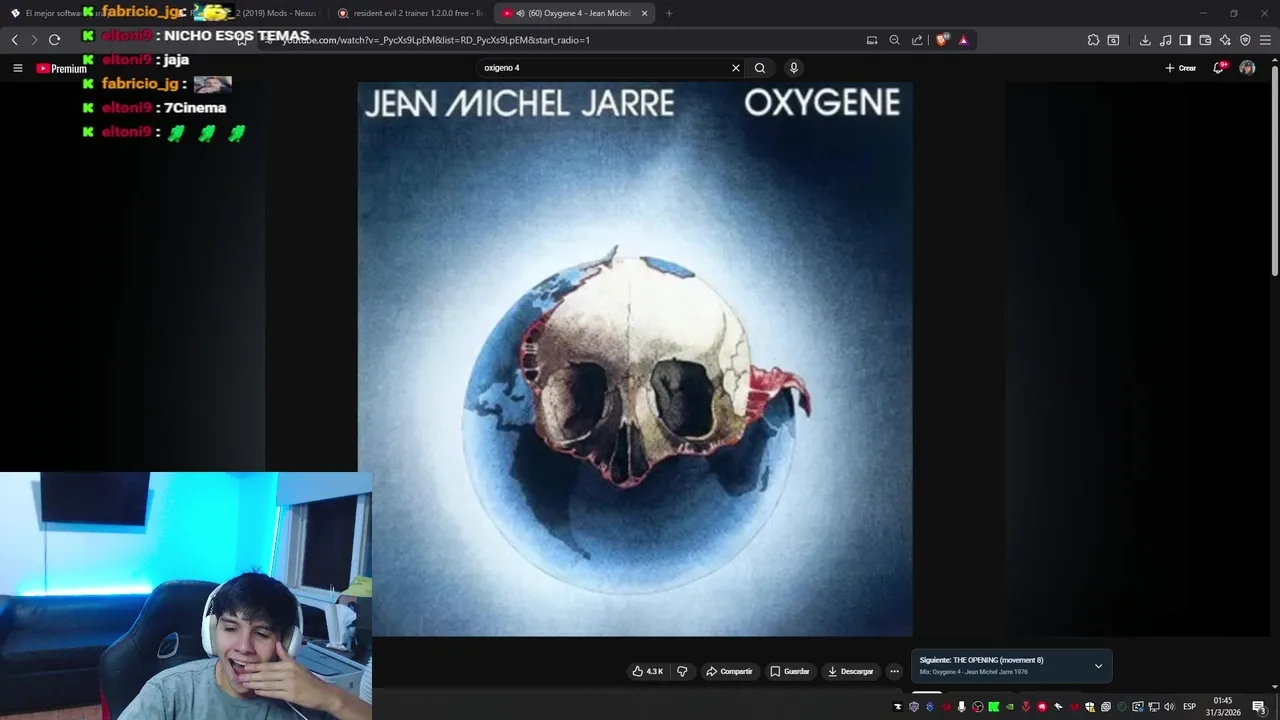Screen dimensions: 1280x720
Task: Click the green Kick tray icon
Action: coord(993,707)
